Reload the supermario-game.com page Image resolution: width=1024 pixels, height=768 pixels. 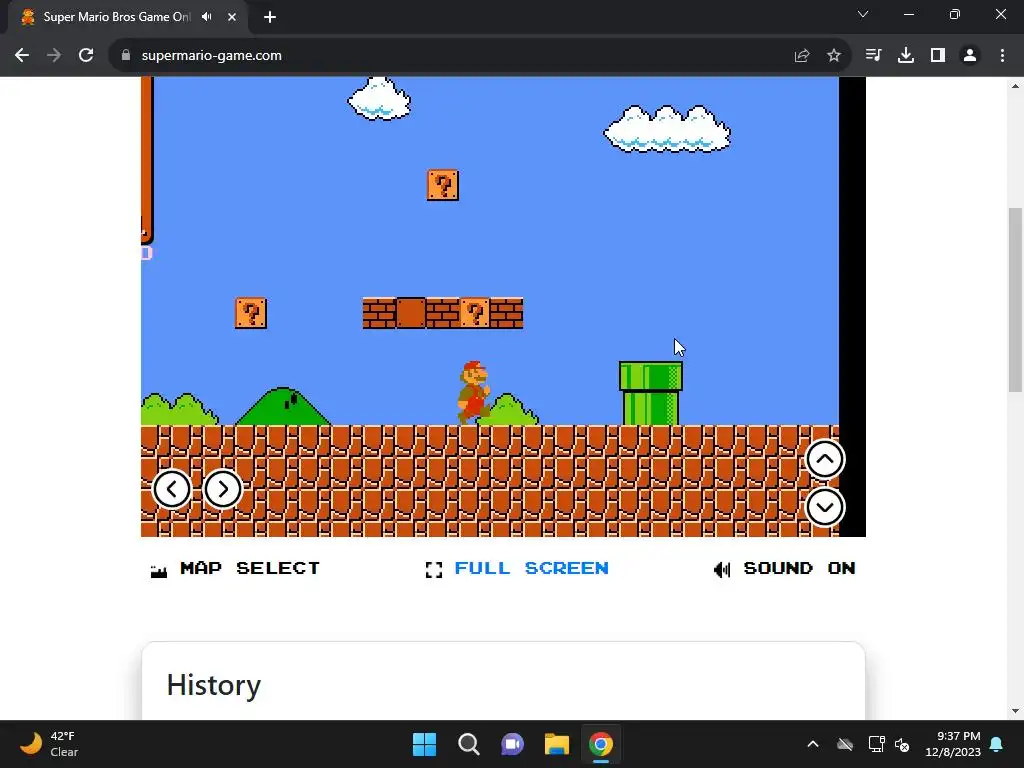click(86, 56)
